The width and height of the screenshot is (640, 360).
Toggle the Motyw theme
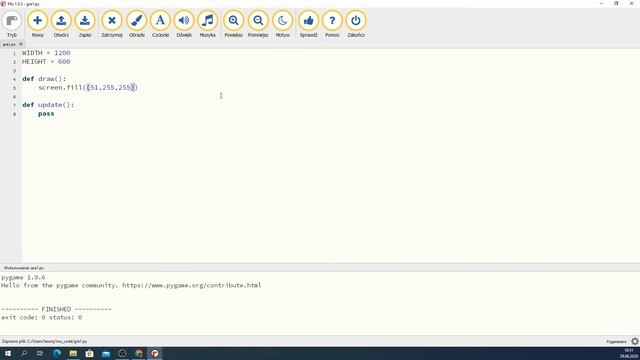click(x=282, y=24)
